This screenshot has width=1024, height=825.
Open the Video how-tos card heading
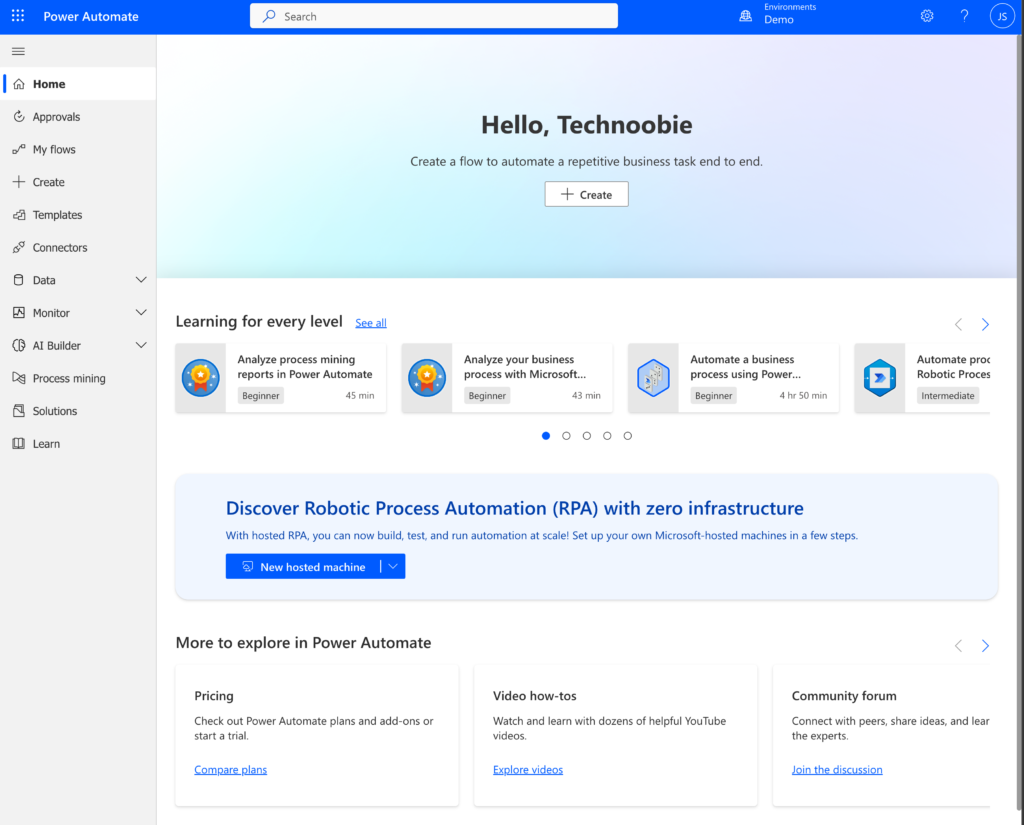534,696
